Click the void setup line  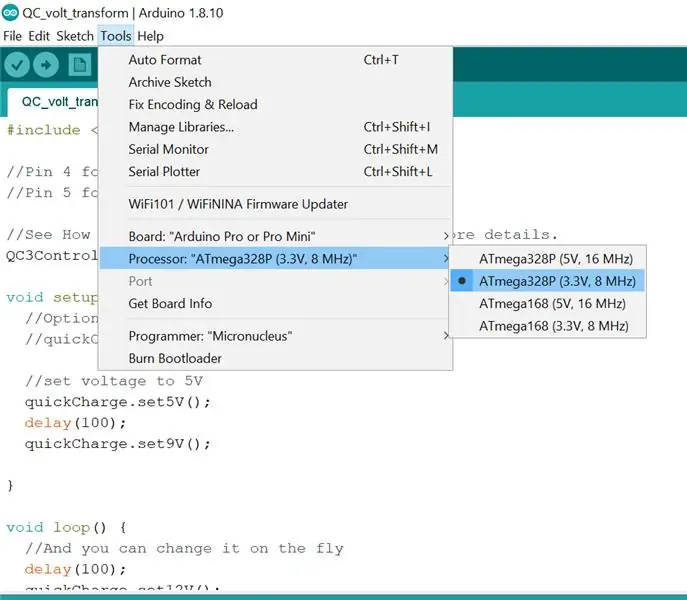click(52, 298)
